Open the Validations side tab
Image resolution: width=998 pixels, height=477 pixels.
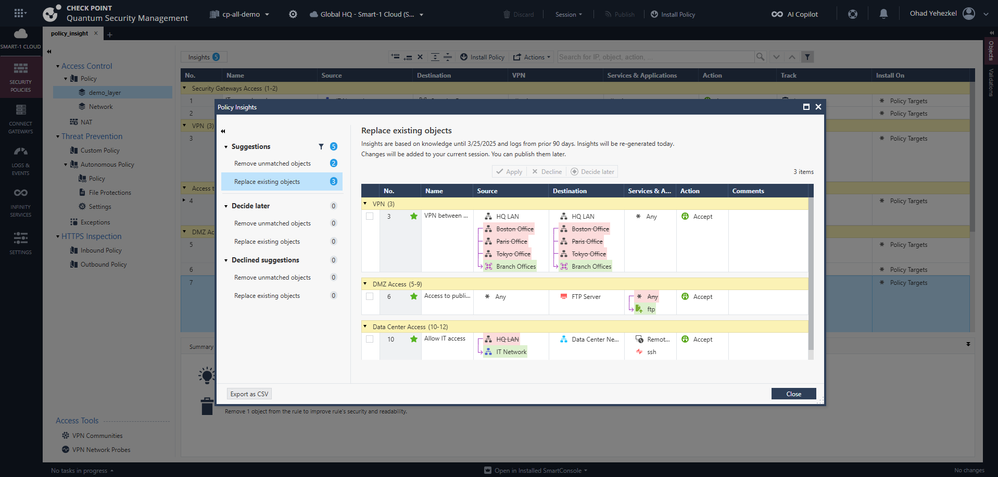(x=991, y=82)
